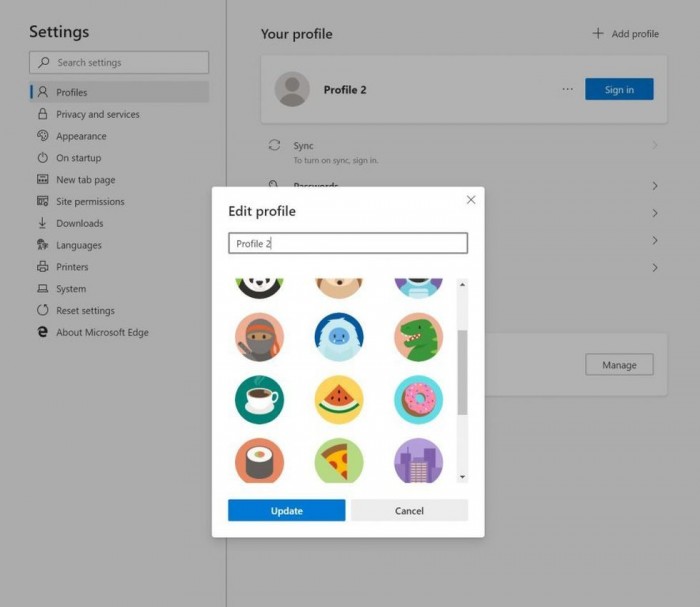Click the Update button
The image size is (700, 607).
[287, 510]
